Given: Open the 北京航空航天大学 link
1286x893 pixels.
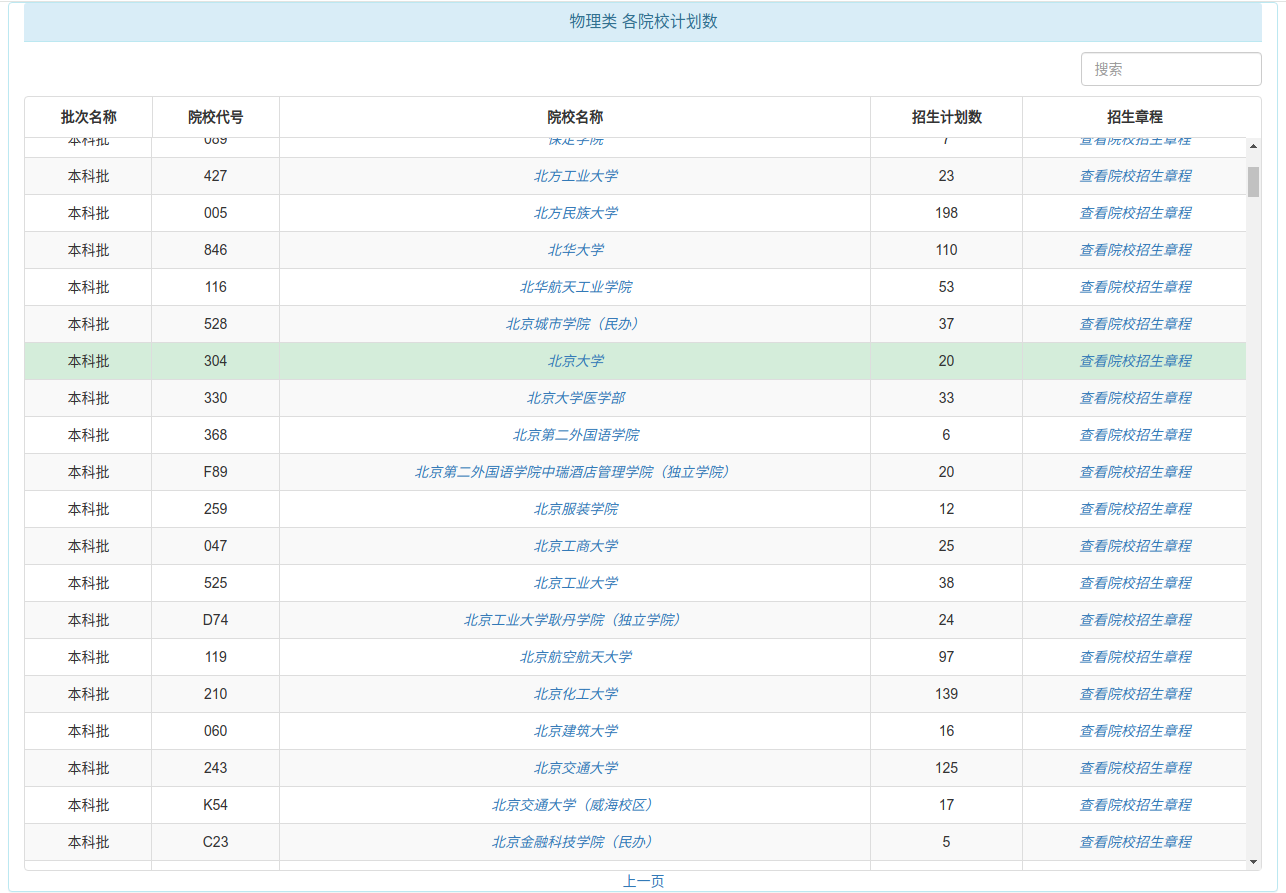Looking at the screenshot, I should tap(575, 657).
